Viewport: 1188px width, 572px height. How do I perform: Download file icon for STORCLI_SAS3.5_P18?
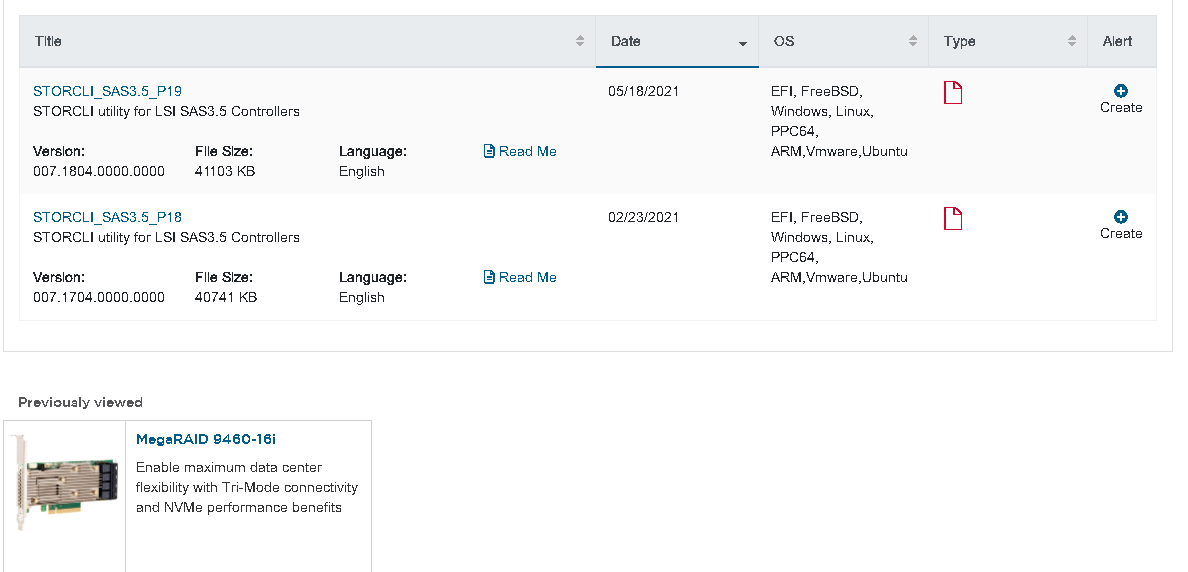(x=952, y=218)
